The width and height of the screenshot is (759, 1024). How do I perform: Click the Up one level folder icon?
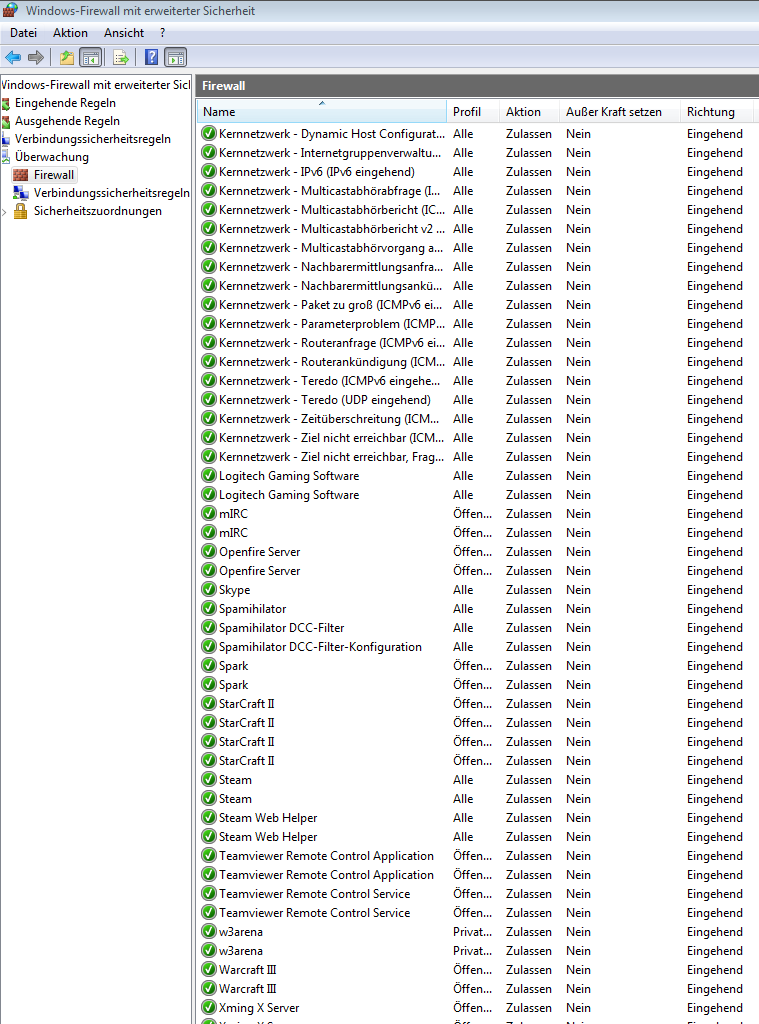(67, 57)
